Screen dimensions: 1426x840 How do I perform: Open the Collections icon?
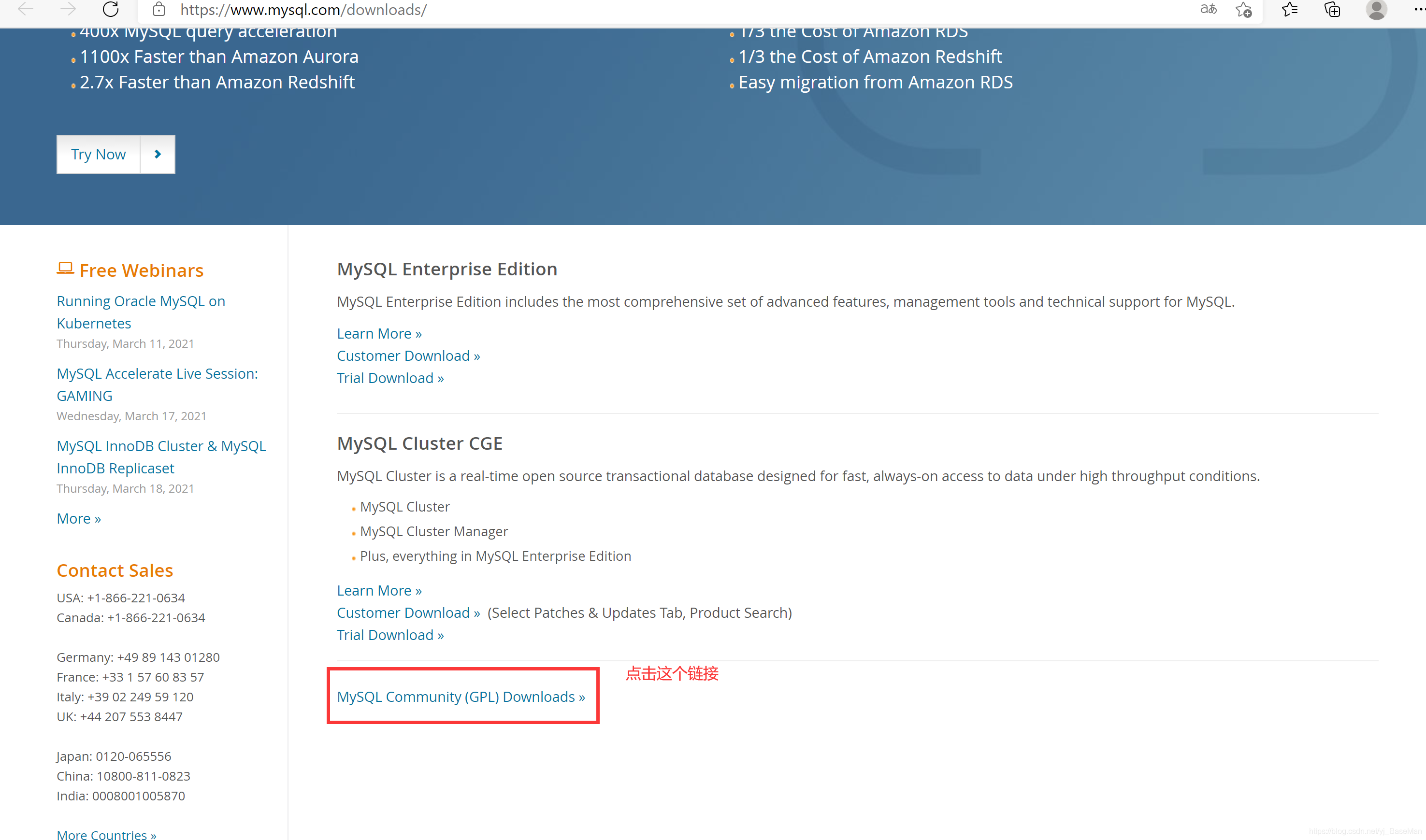pos(1332,9)
